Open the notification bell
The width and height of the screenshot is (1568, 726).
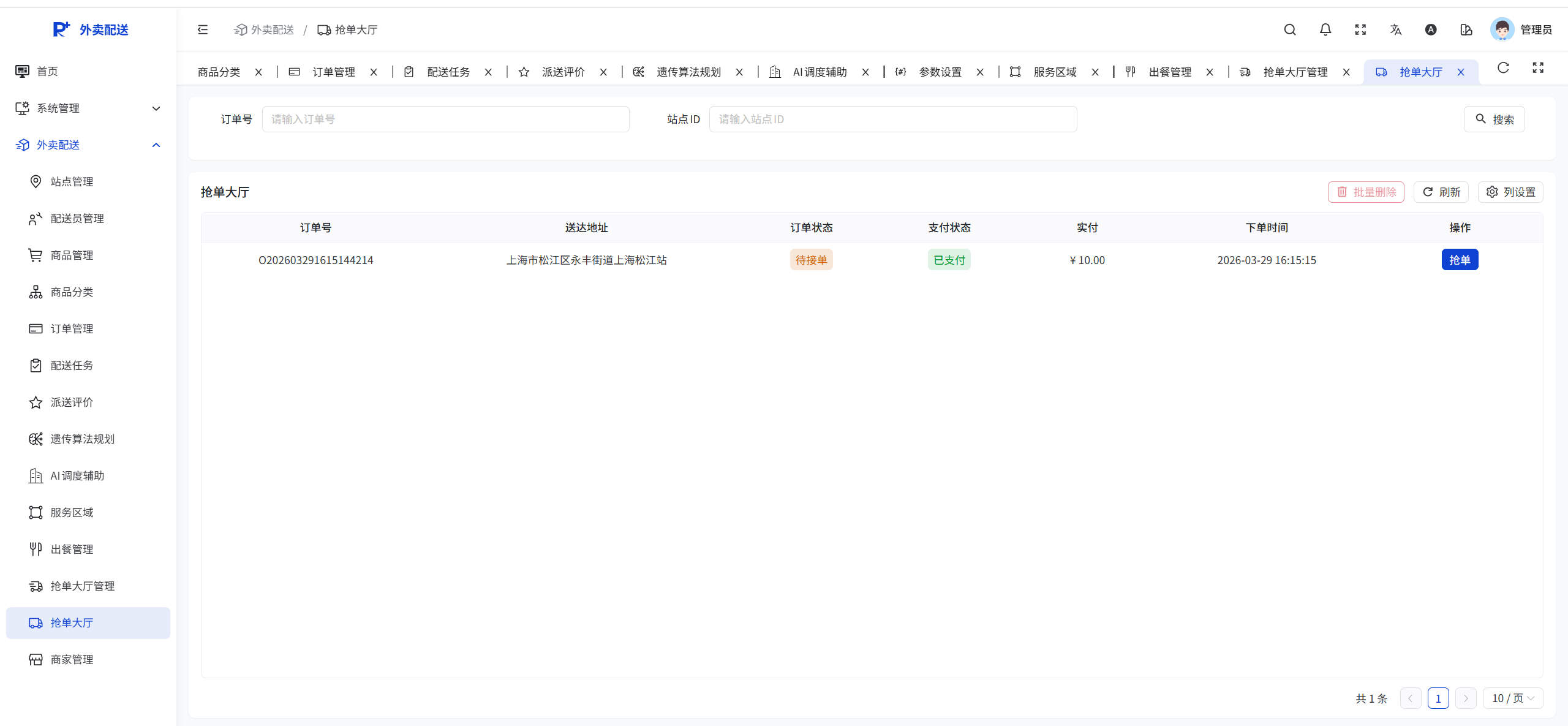(x=1325, y=29)
